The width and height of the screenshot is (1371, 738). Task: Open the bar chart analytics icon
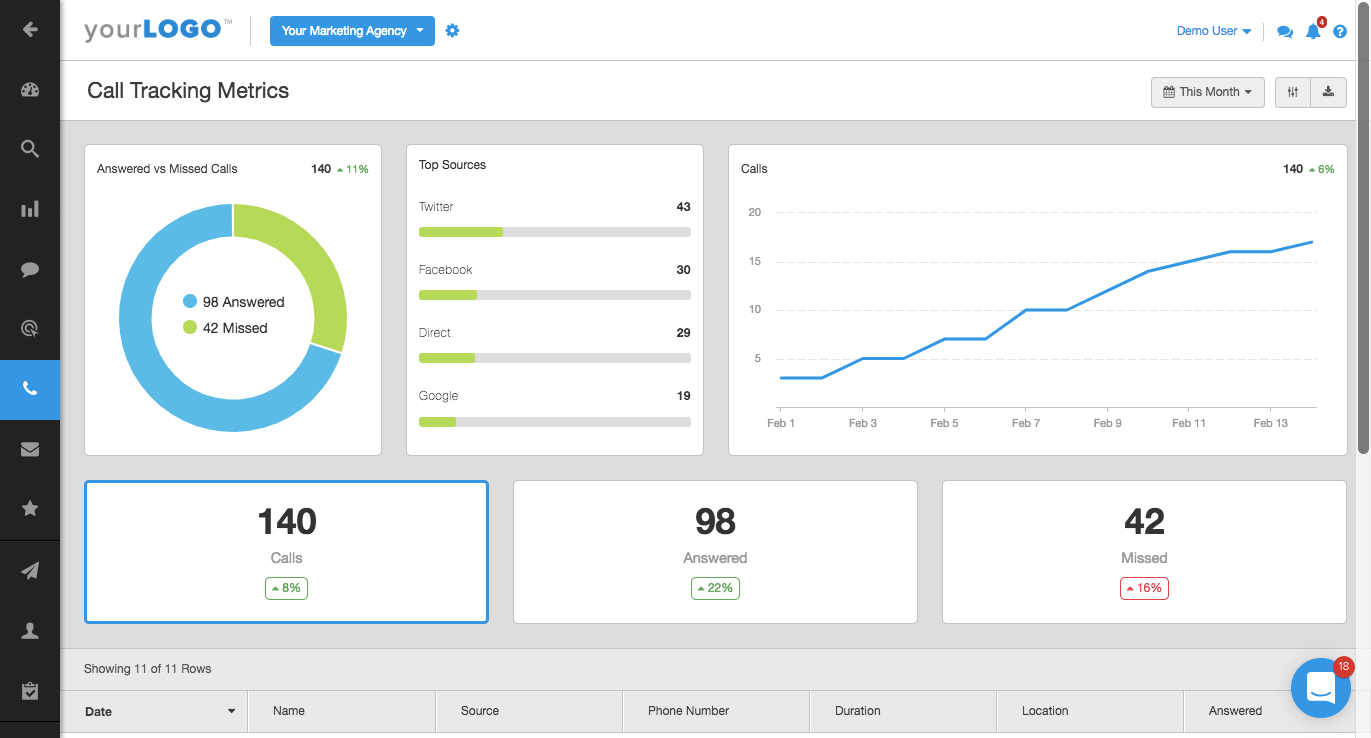30,209
